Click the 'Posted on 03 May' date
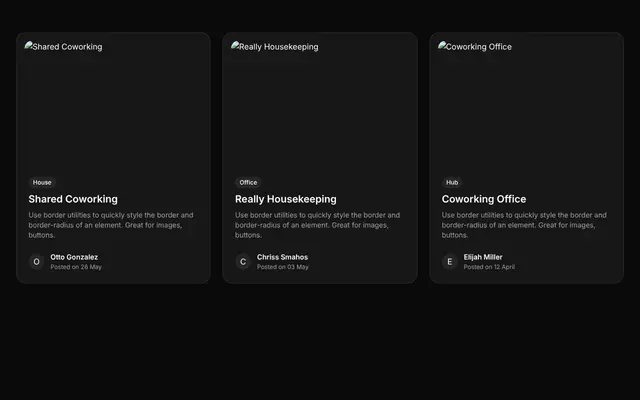The height and width of the screenshot is (400, 640). coord(282,267)
